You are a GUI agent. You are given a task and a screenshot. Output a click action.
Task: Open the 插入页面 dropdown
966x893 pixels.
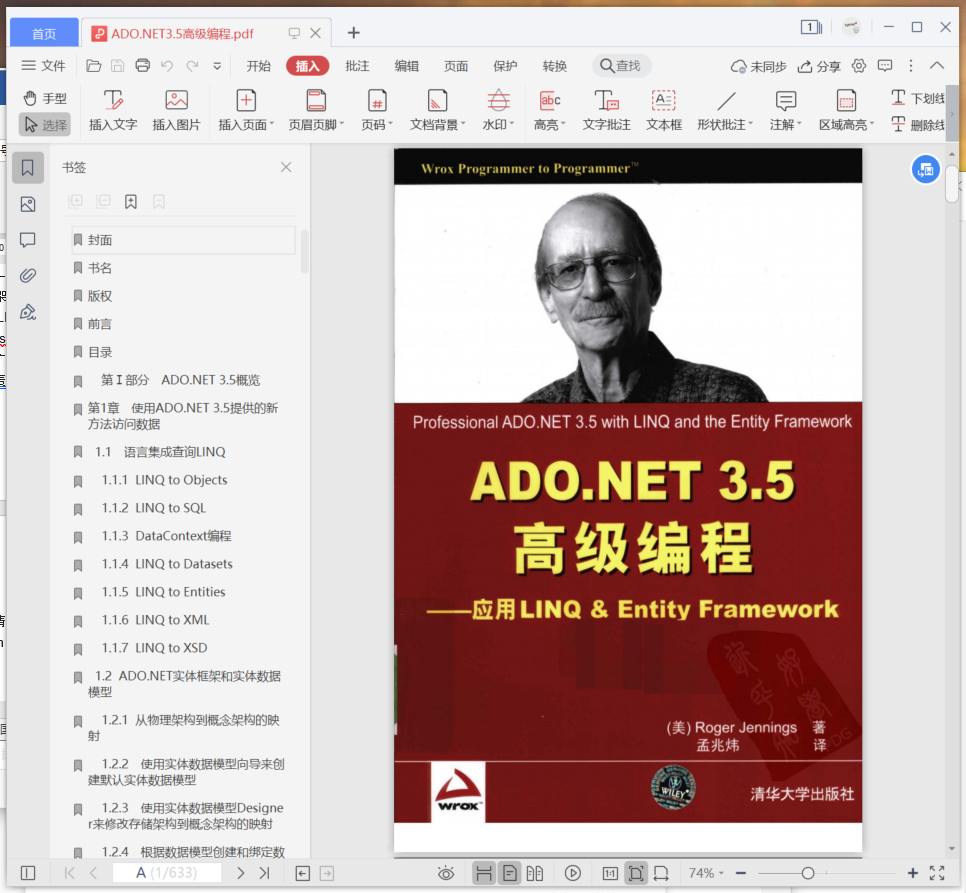point(246,111)
